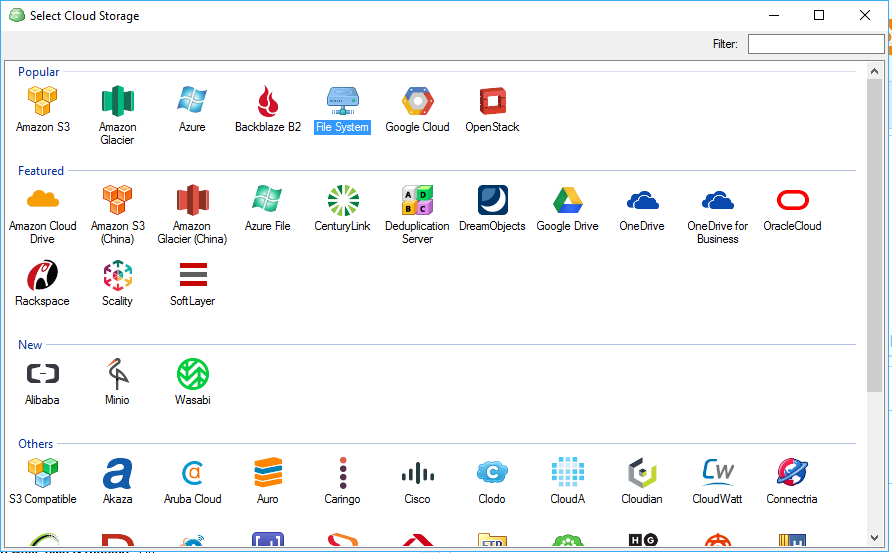Close the Select Cloud Storage dialog
The width and height of the screenshot is (892, 553).
865,15
